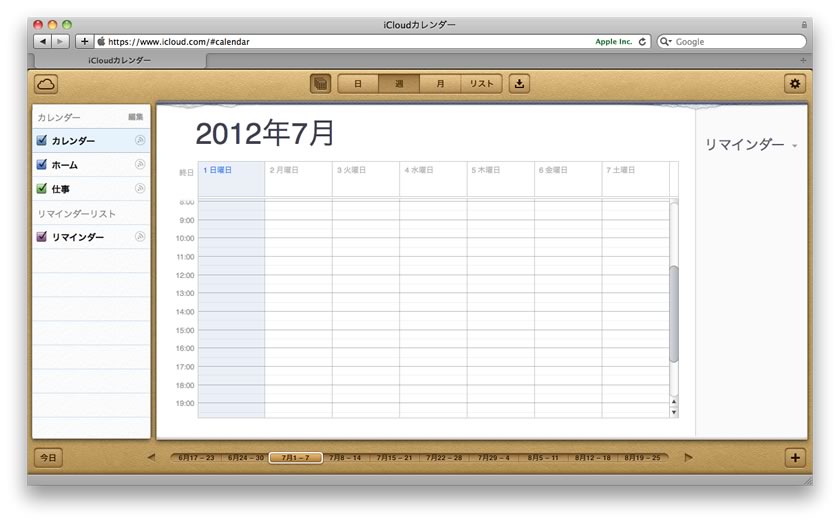The height and width of the screenshot is (523, 840).
Task: Switch to 週 (week) view
Action: [399, 84]
